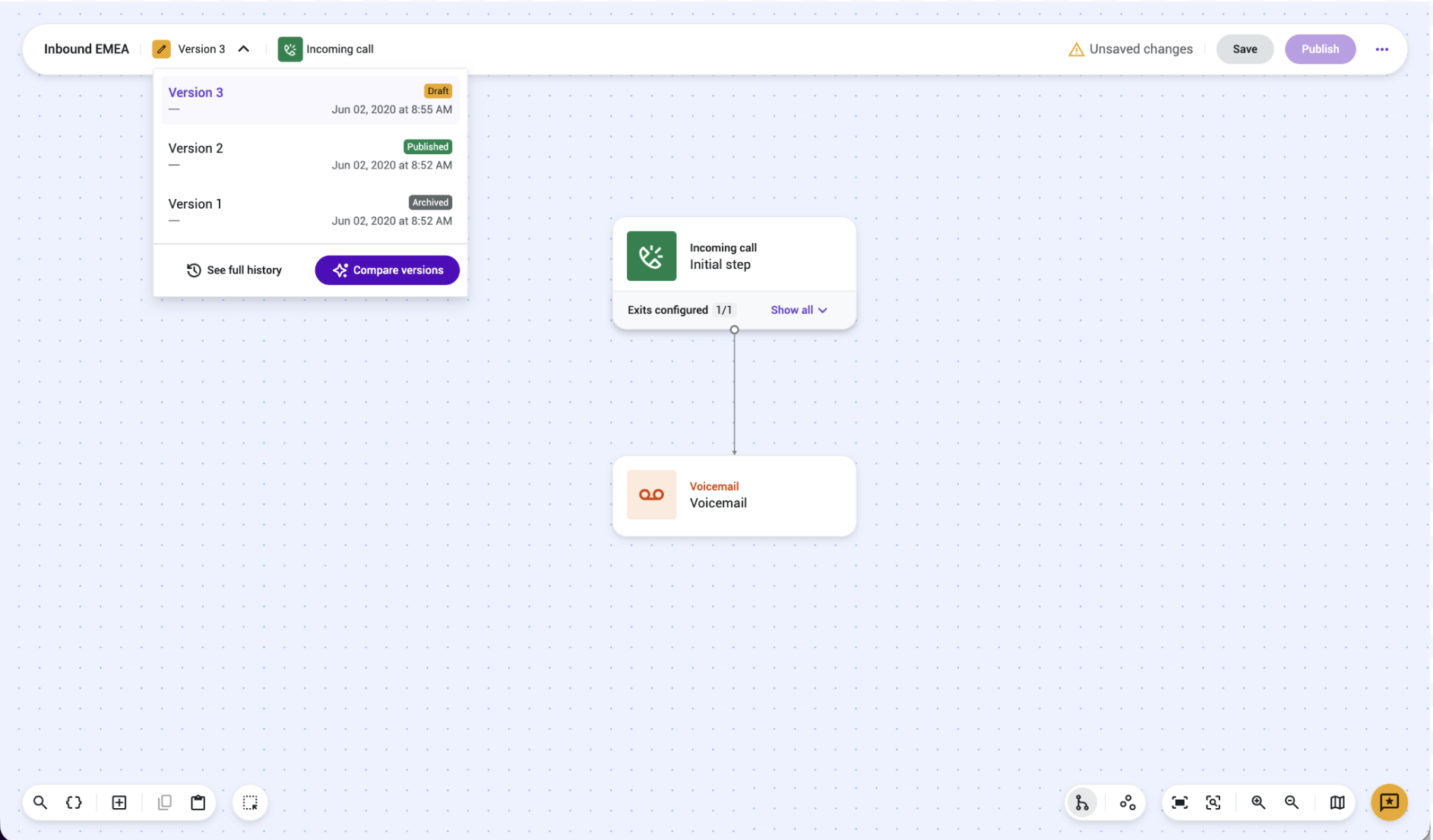Collapse the Version 3 dropdown chevron

(x=243, y=49)
